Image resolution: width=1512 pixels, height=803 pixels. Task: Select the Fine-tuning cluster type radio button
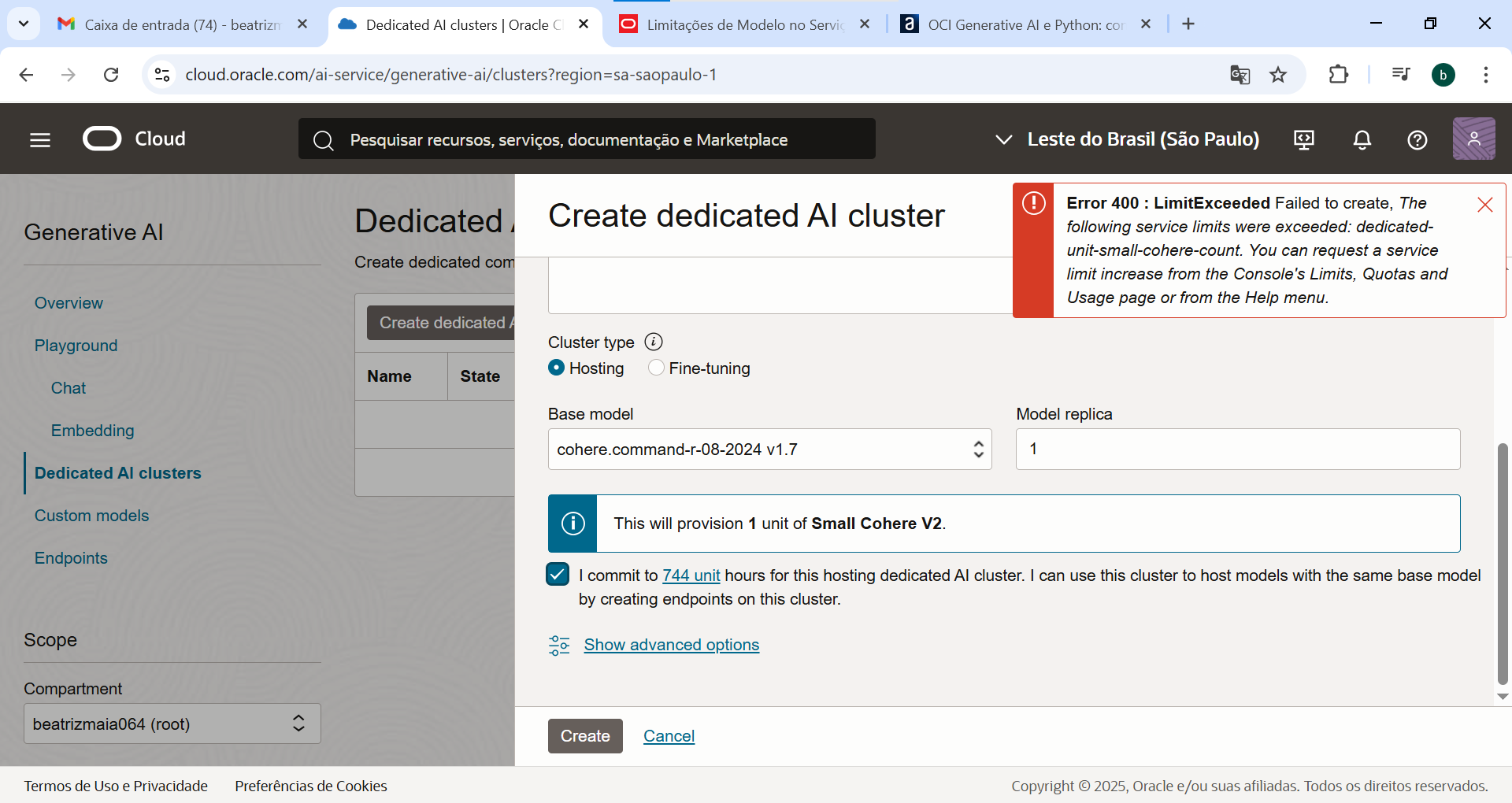click(x=656, y=368)
